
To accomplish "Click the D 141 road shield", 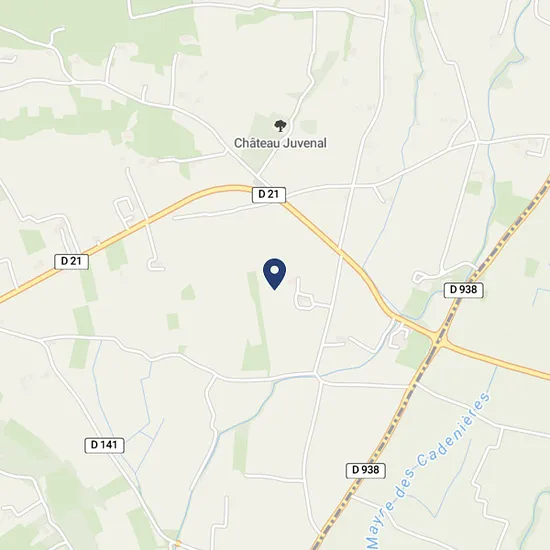I will [105, 445].
